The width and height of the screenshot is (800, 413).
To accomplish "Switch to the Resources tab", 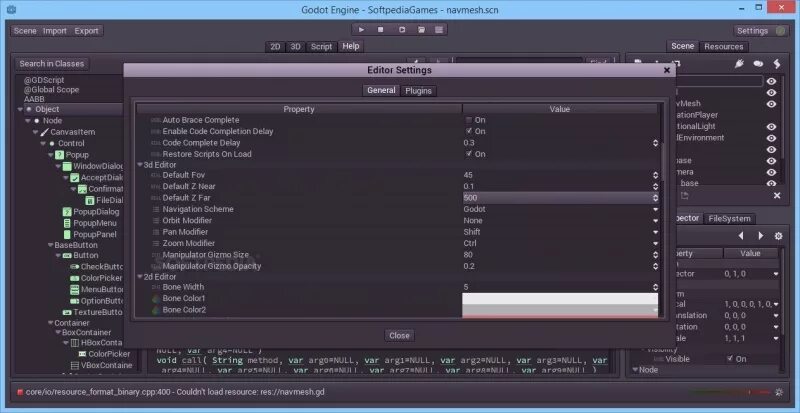I will (723, 46).
